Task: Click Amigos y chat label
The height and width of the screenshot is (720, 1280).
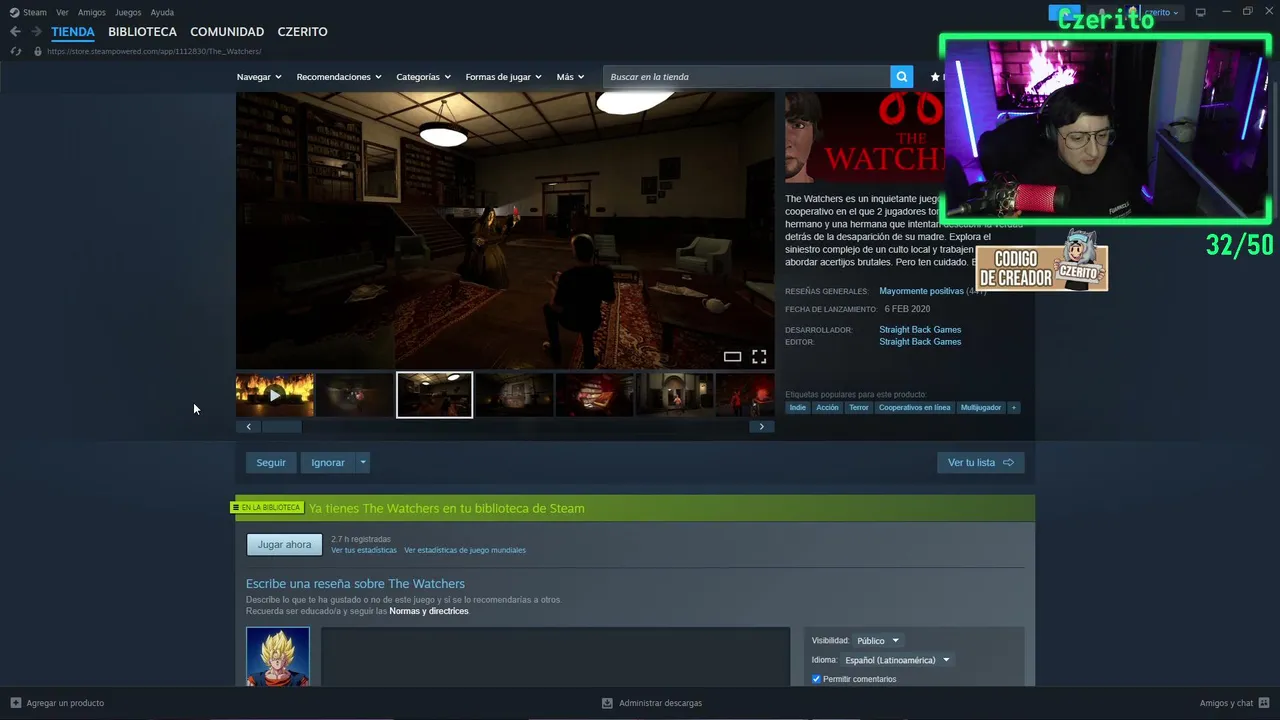Action: coord(1226,703)
